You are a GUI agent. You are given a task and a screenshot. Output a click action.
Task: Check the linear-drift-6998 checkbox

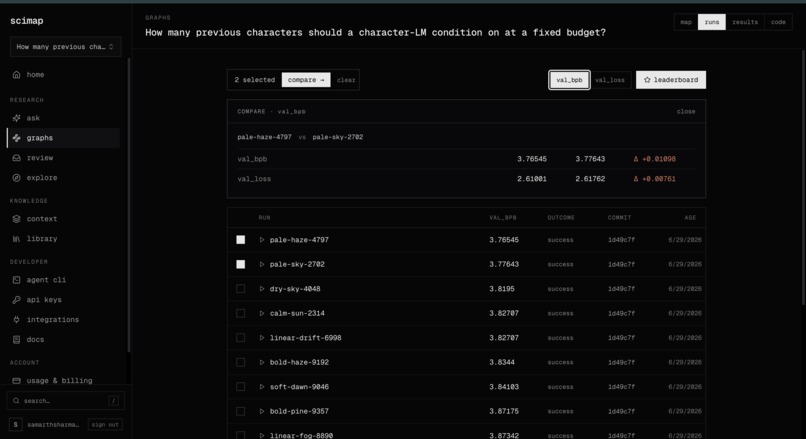(241, 338)
